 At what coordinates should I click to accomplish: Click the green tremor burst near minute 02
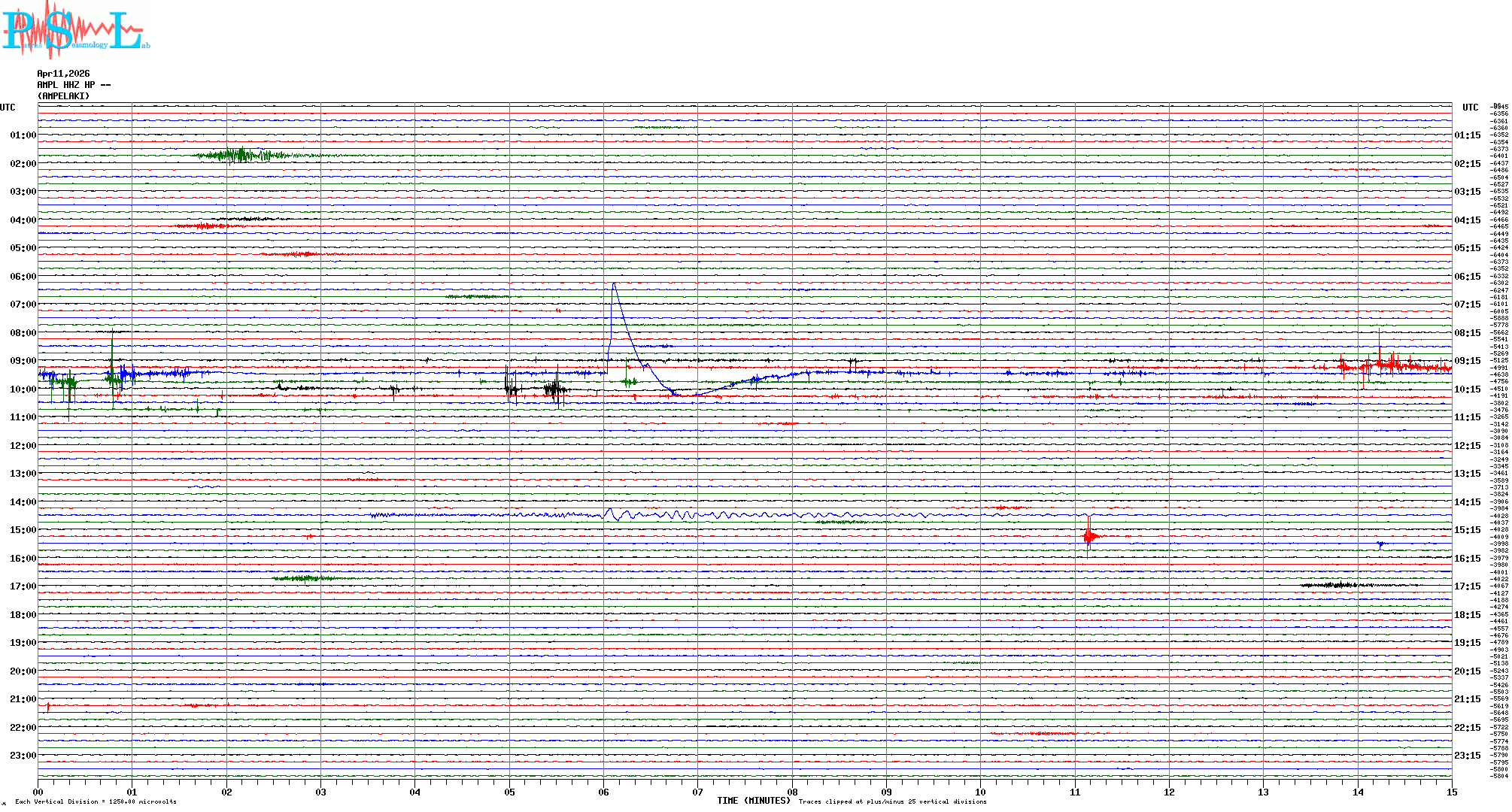[x=241, y=156]
